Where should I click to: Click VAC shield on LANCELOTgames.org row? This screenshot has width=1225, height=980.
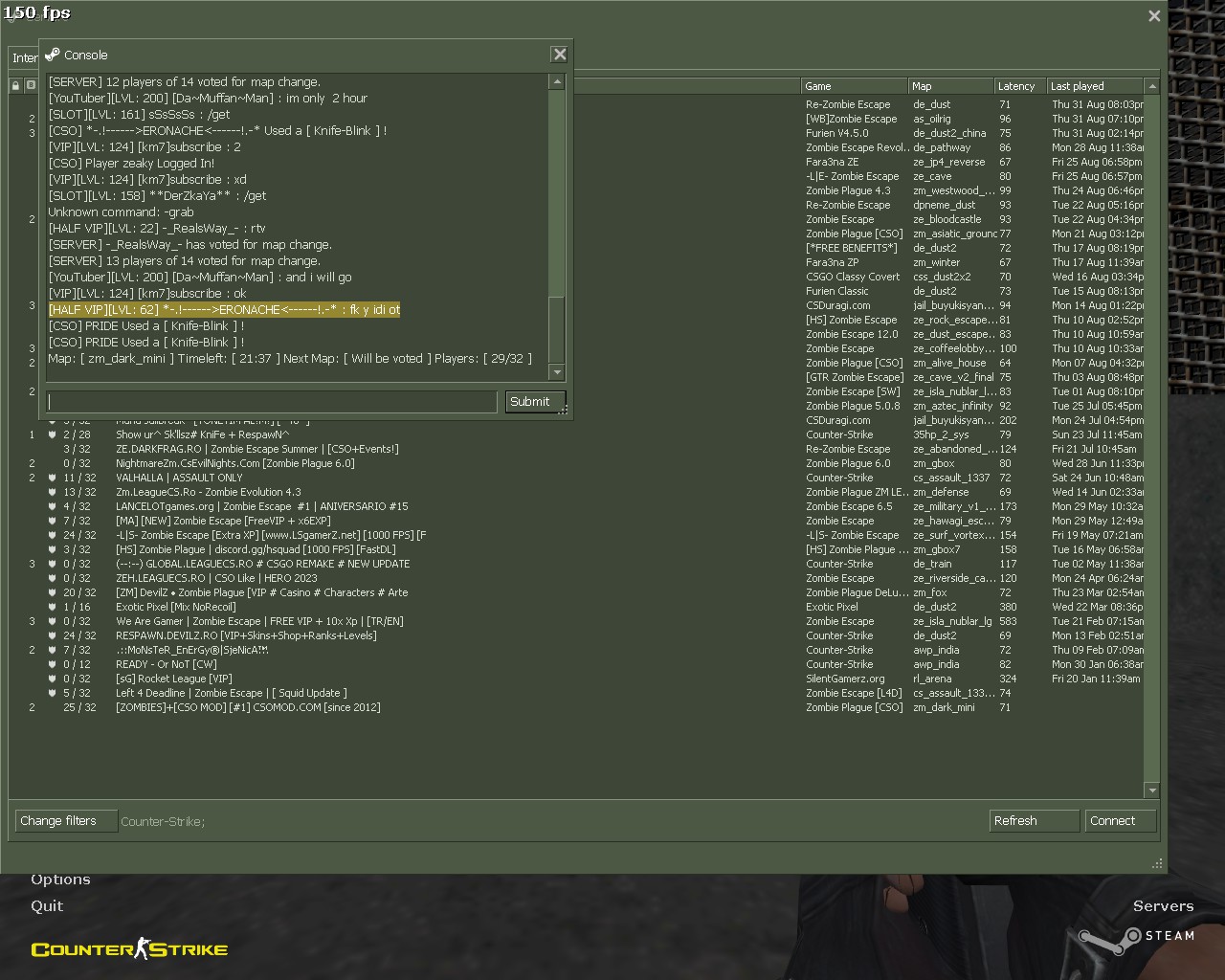tap(52, 506)
